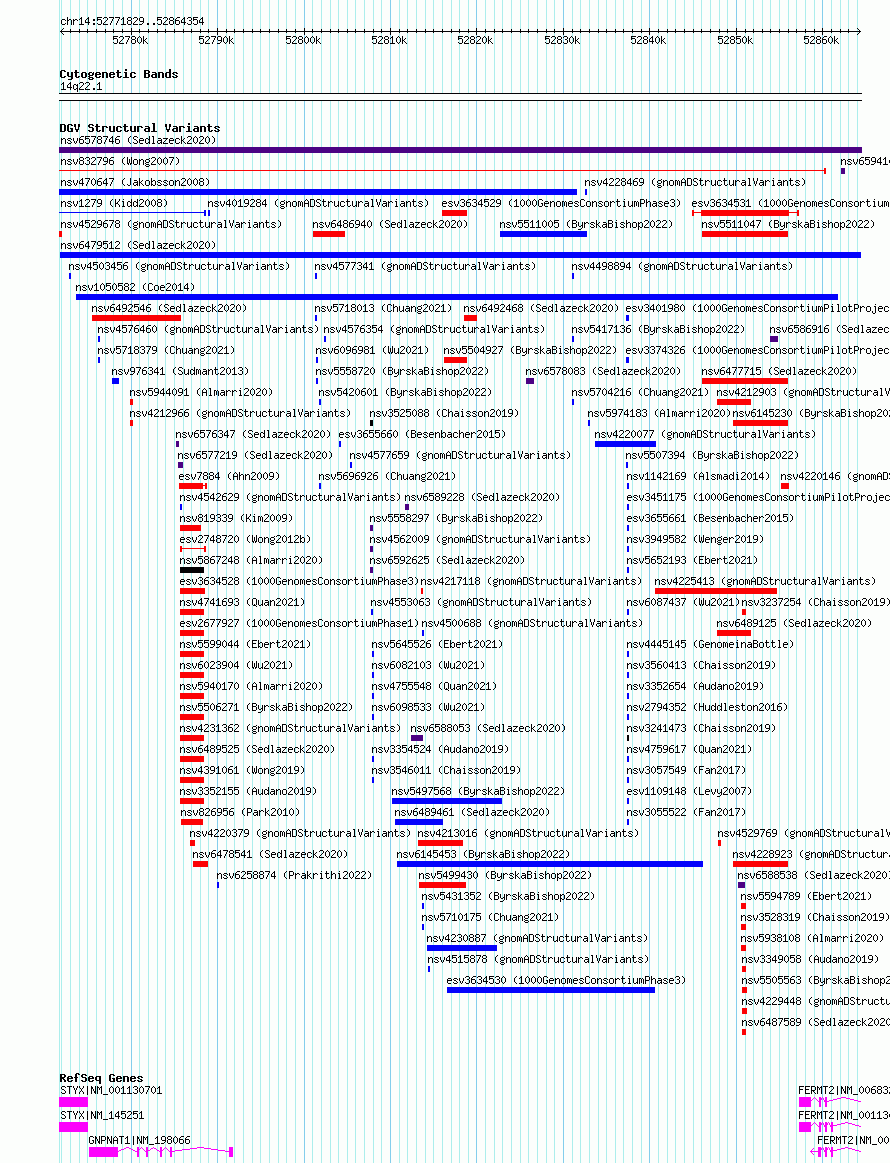Click nsv4228469 gnomAD variant label
This screenshot has width=890, height=1163.
click(x=695, y=182)
